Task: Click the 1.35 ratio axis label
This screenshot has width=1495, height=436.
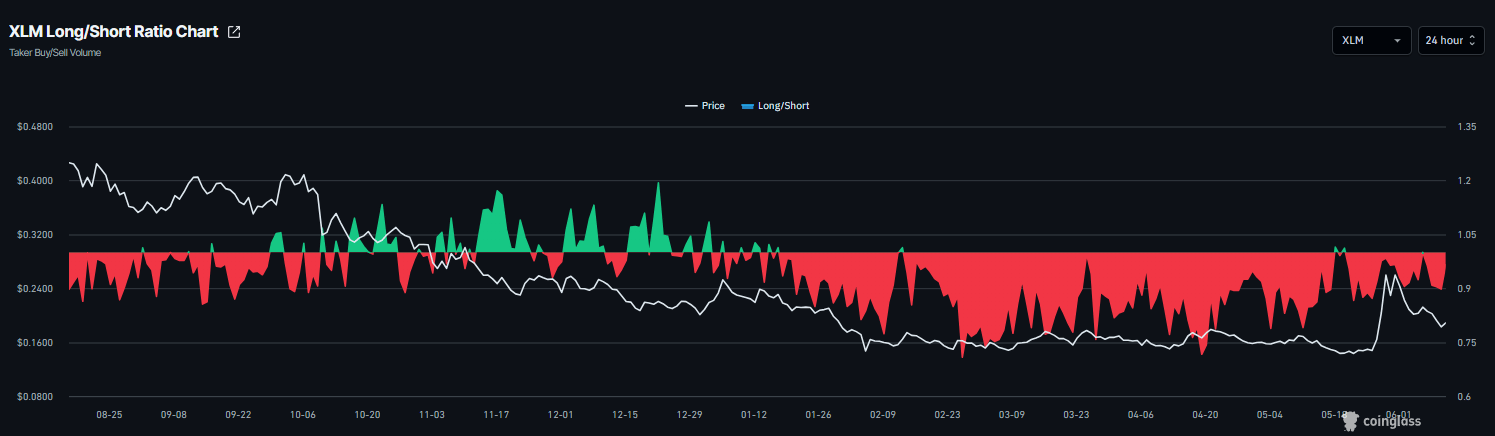Action: click(x=1467, y=127)
